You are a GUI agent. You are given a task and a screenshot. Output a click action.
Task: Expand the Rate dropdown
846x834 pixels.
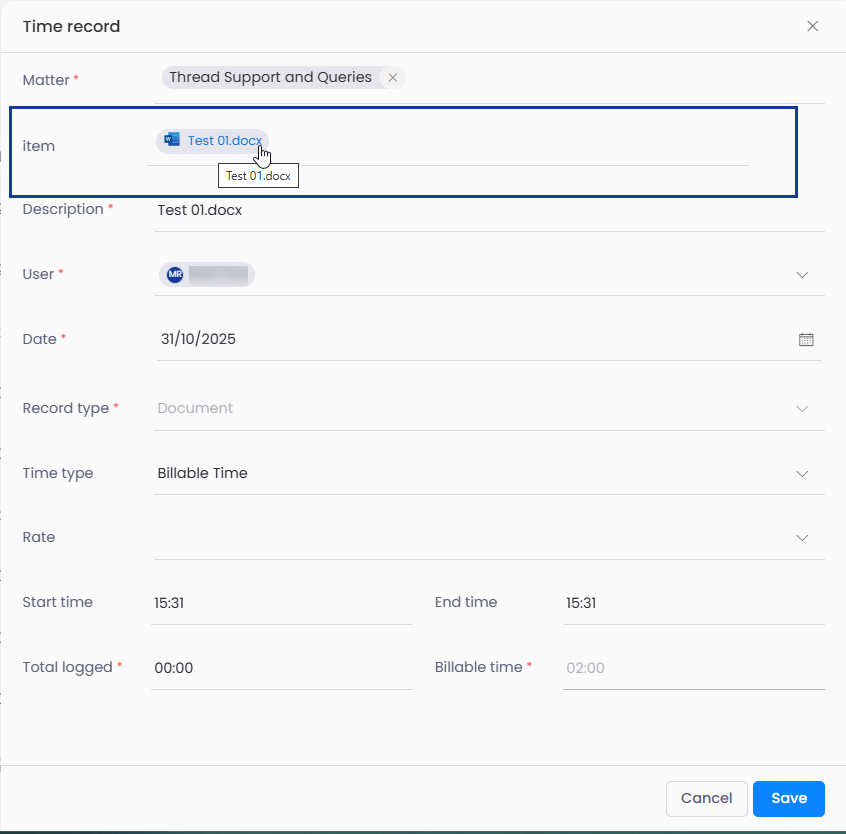pyautogui.click(x=802, y=538)
